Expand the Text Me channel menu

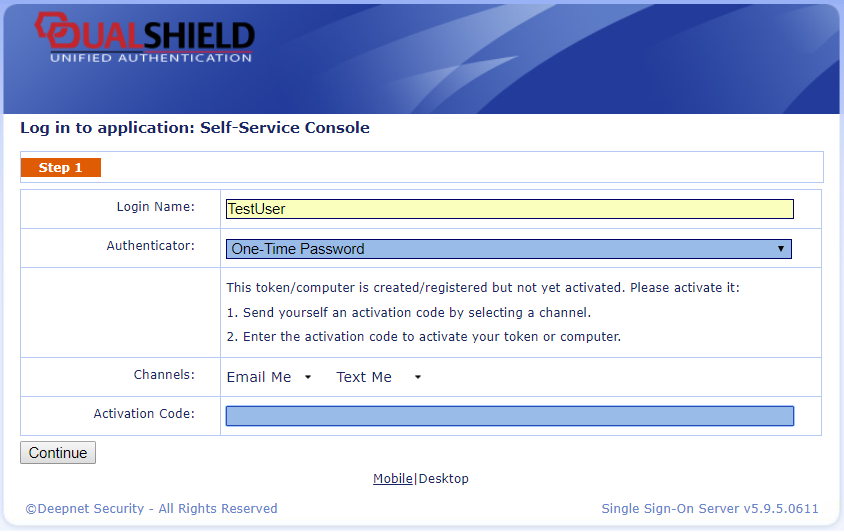[378, 377]
